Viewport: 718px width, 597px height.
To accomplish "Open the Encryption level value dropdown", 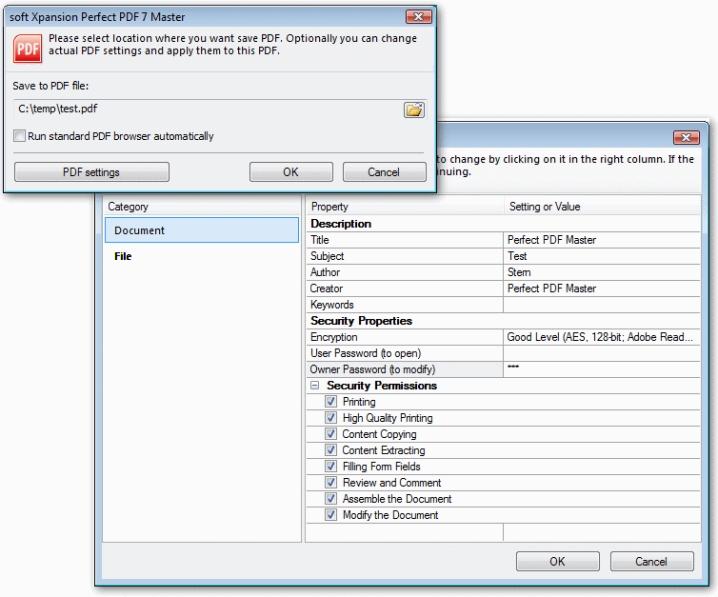I will pos(600,337).
